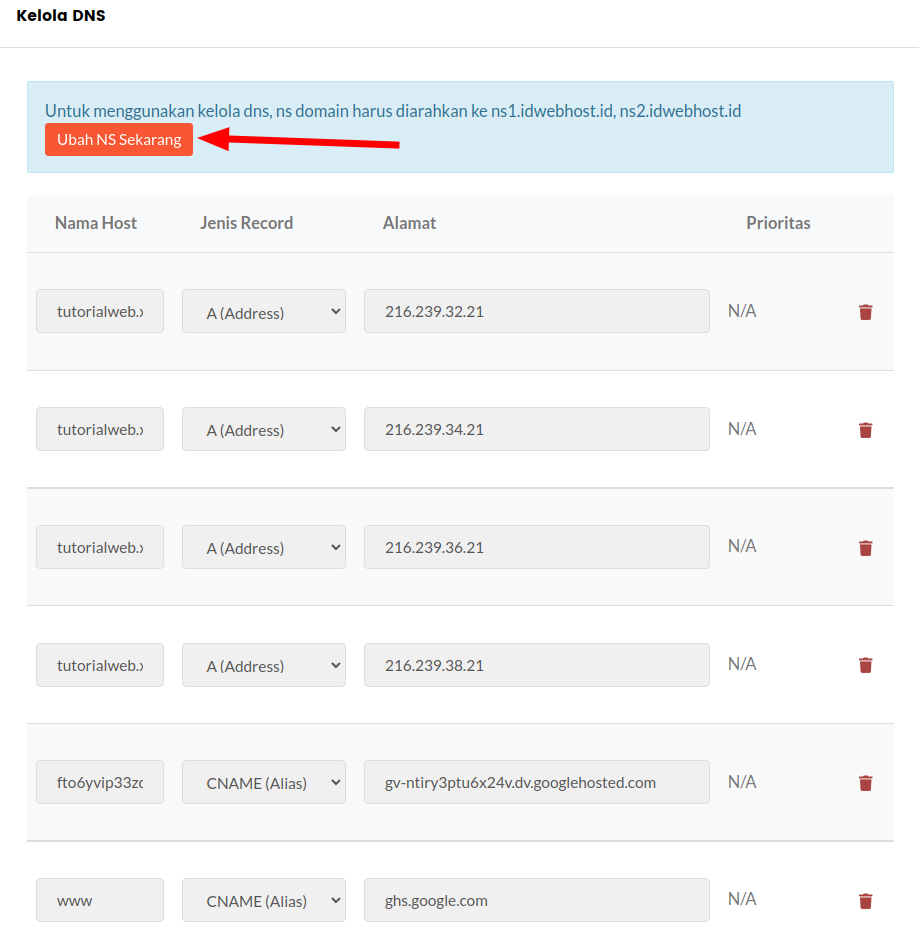Change CNAME type for www record

point(264,900)
